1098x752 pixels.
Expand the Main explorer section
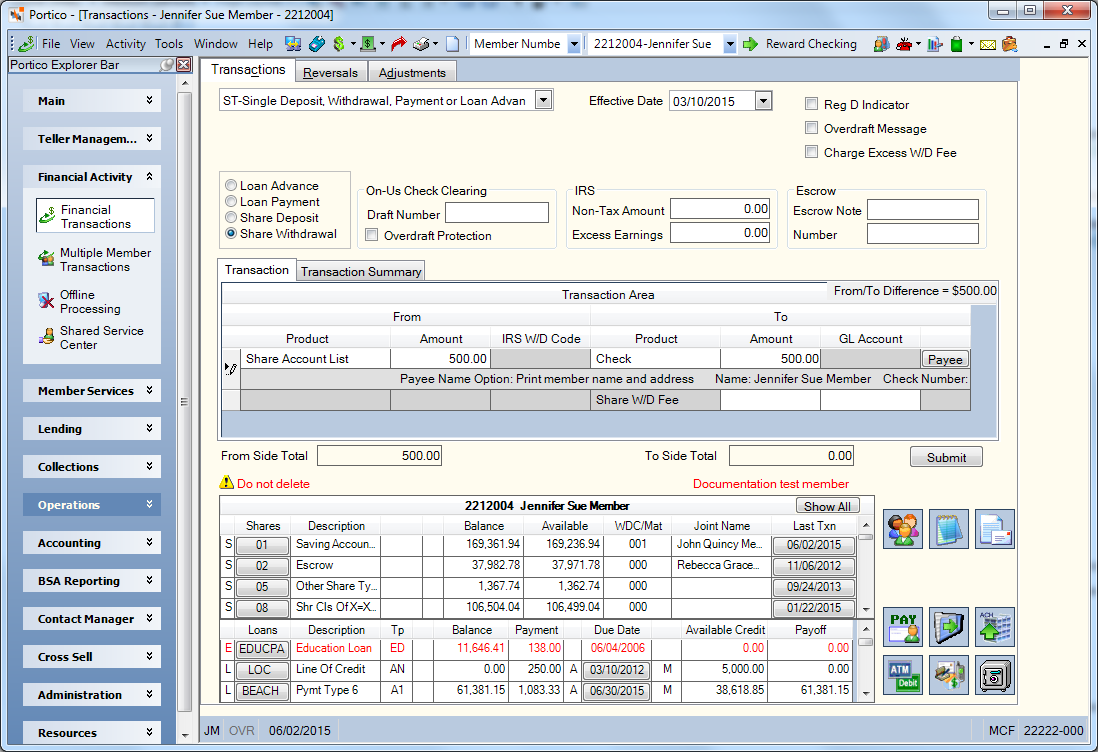point(92,100)
